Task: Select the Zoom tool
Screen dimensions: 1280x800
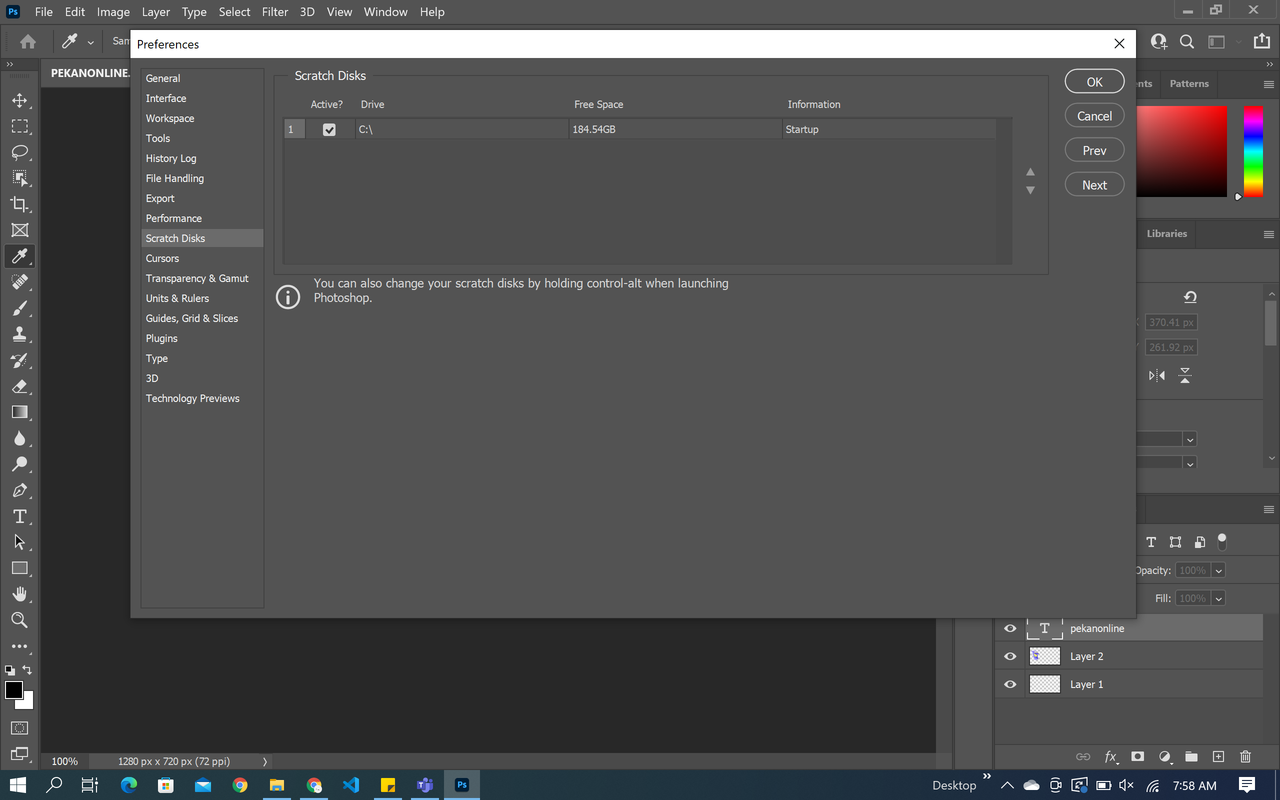Action: (x=19, y=620)
